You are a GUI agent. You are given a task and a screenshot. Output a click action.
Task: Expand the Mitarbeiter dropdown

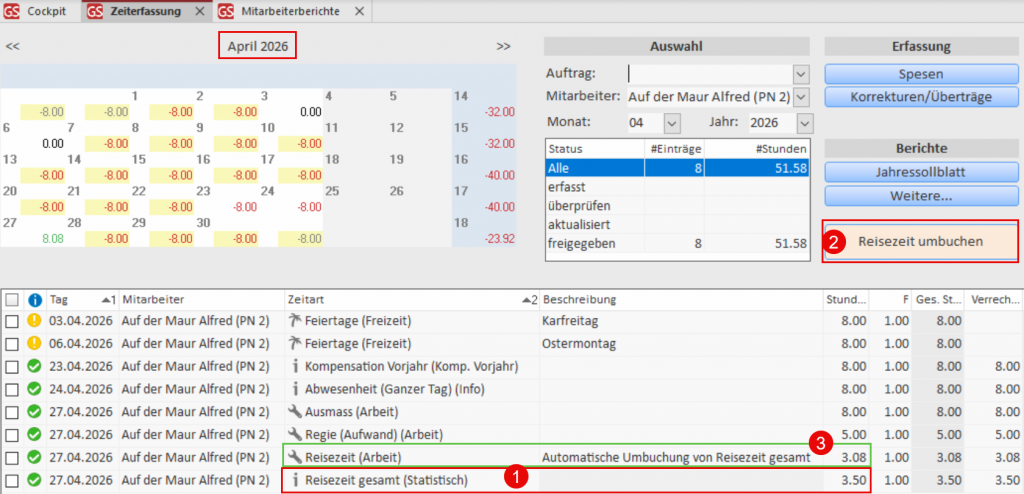click(800, 97)
